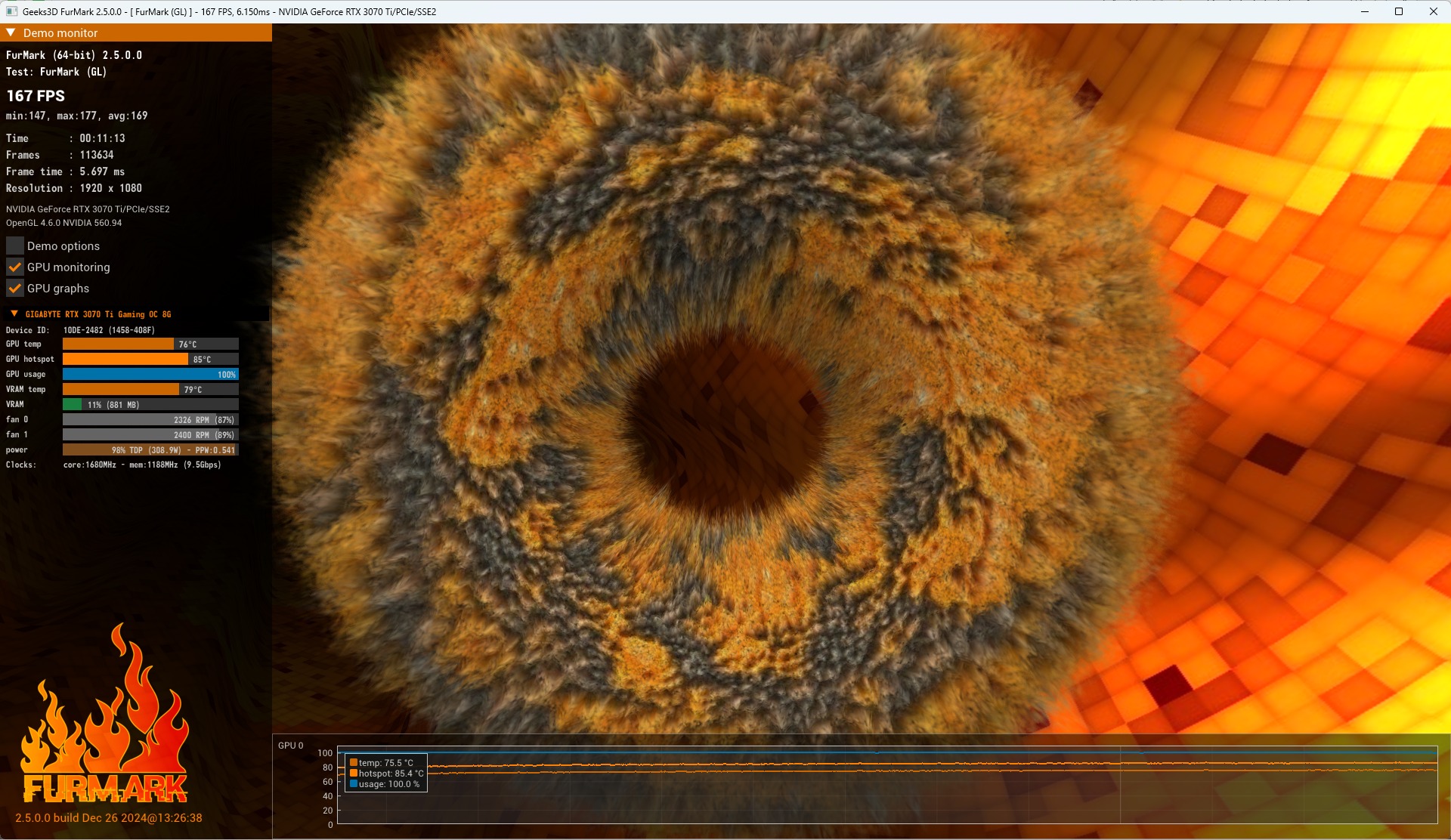Minimize the FurMark window
The height and width of the screenshot is (840, 1451).
tap(1365, 11)
